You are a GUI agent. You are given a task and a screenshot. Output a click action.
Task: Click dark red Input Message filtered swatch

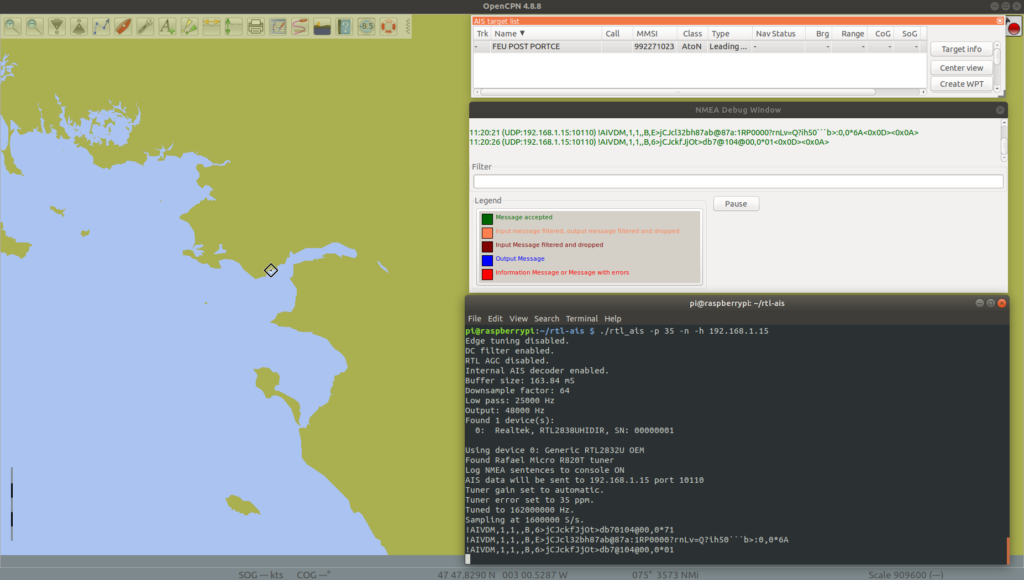(487, 246)
